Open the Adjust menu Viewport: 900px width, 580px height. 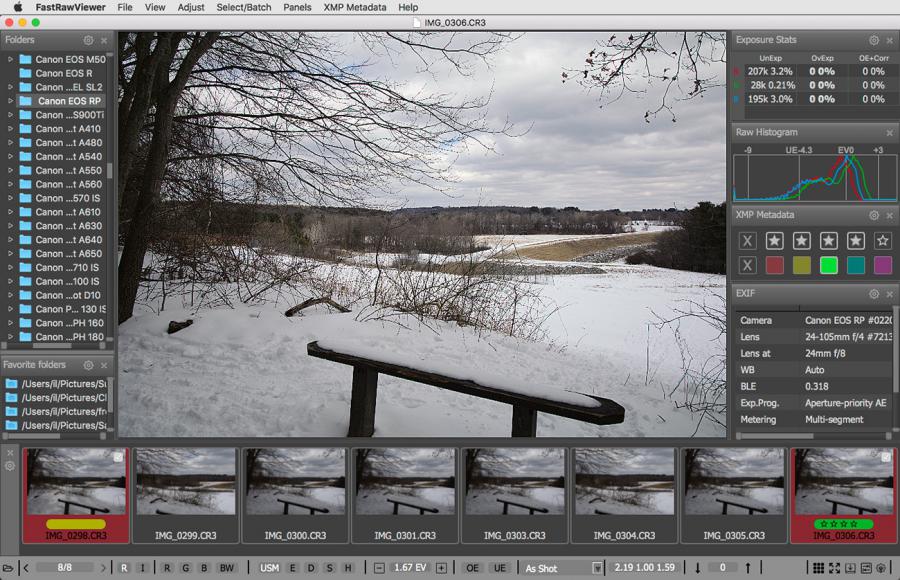click(x=190, y=7)
